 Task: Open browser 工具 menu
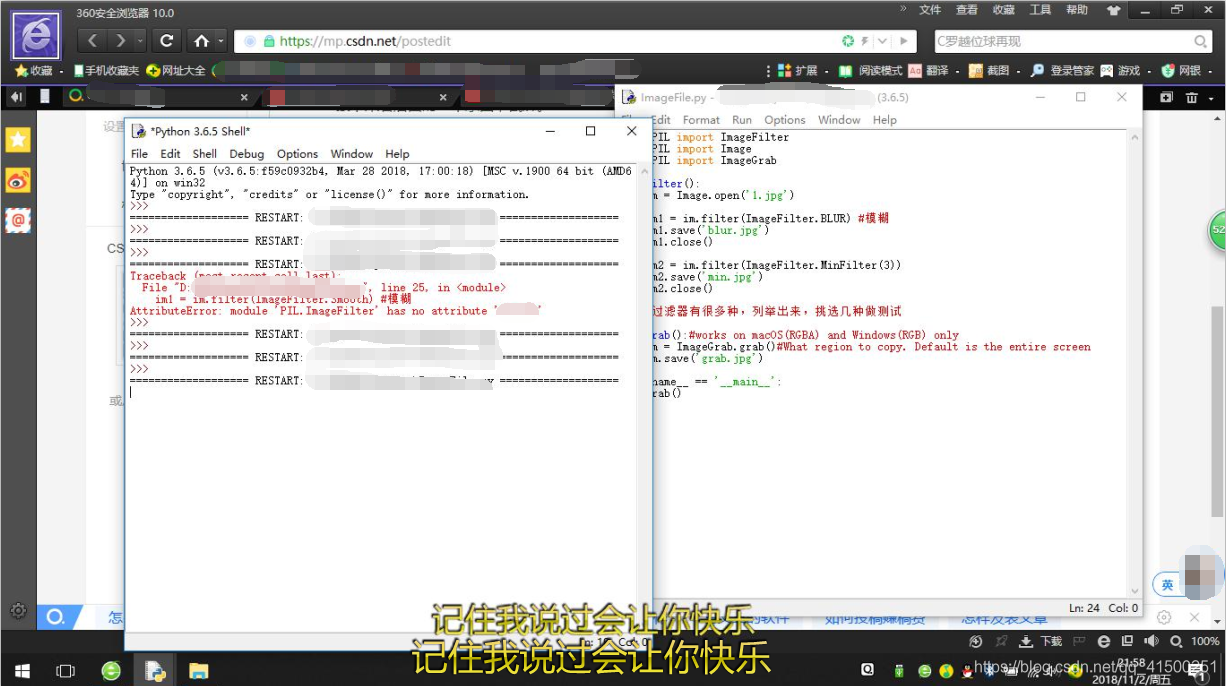[1040, 10]
